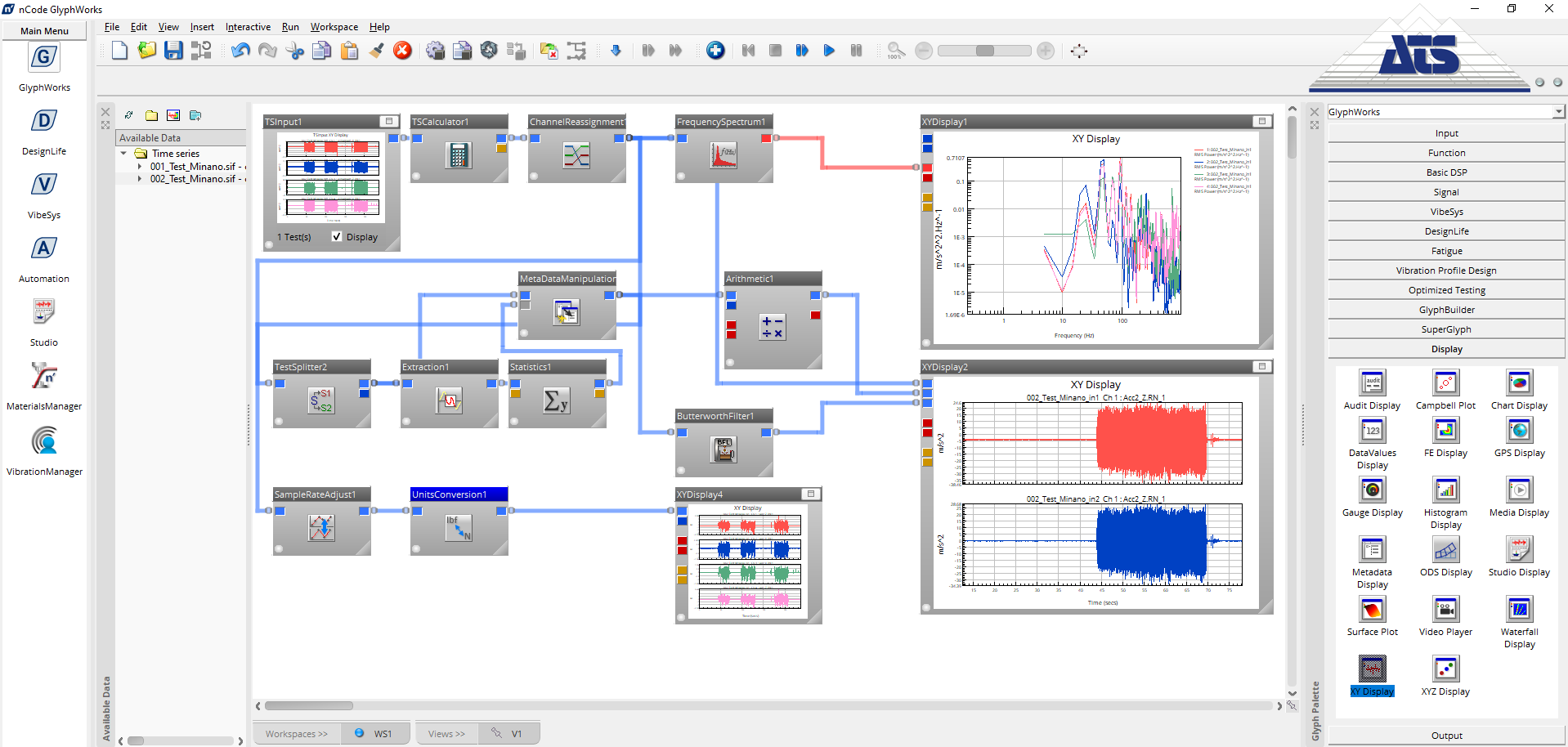
Task: Open the Interactive menu
Action: coord(248,27)
